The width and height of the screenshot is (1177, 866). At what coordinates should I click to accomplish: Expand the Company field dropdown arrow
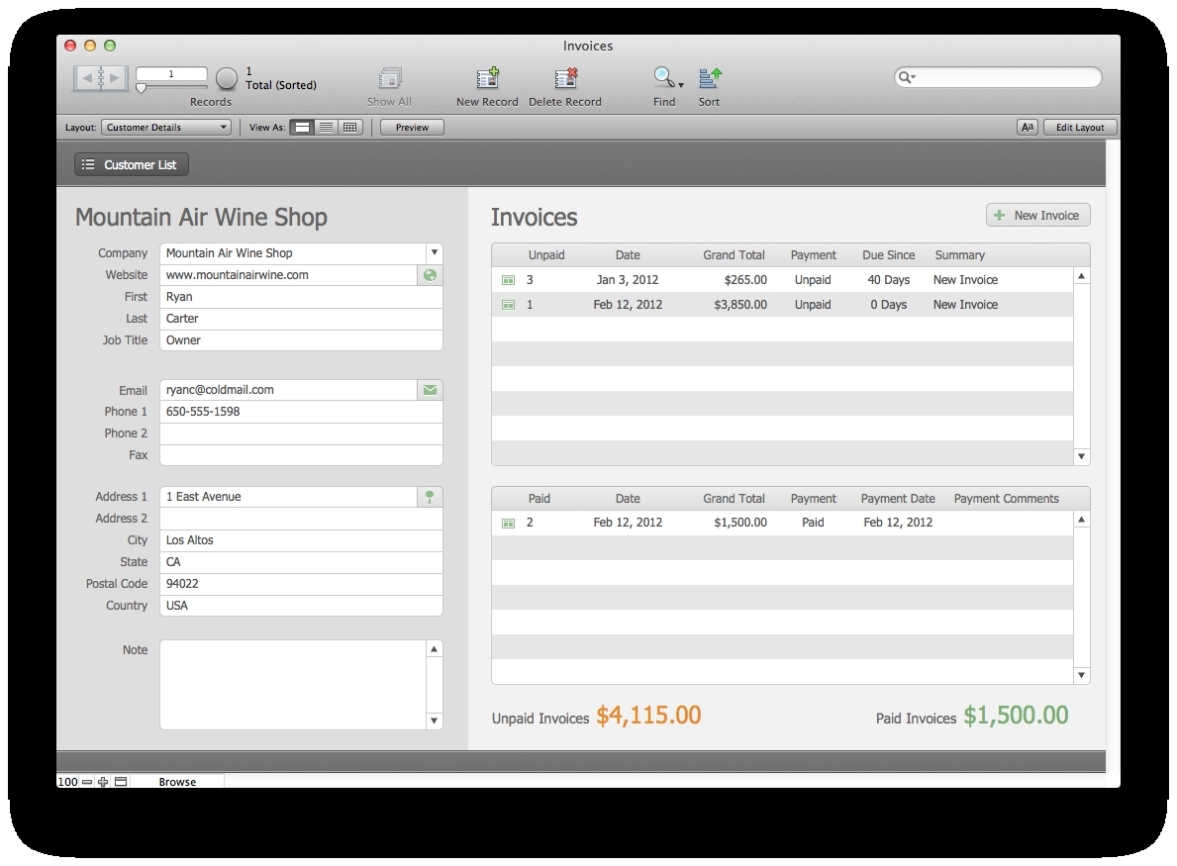coord(434,253)
